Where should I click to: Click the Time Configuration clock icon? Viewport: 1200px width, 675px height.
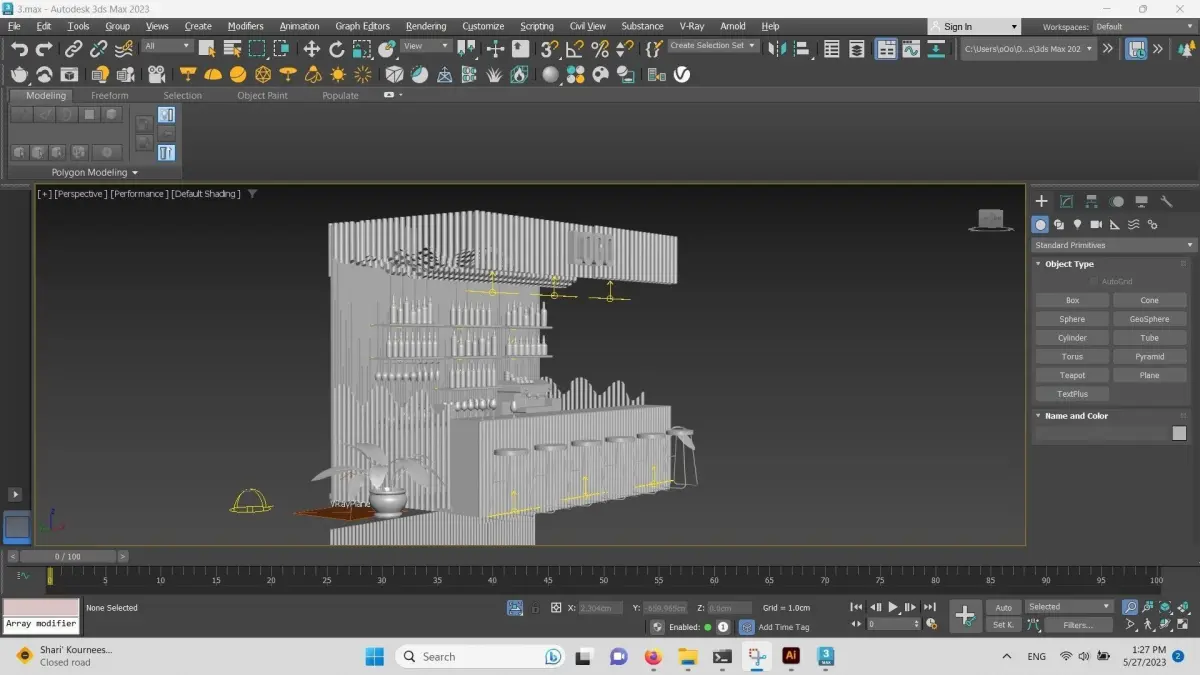pyautogui.click(x=932, y=623)
